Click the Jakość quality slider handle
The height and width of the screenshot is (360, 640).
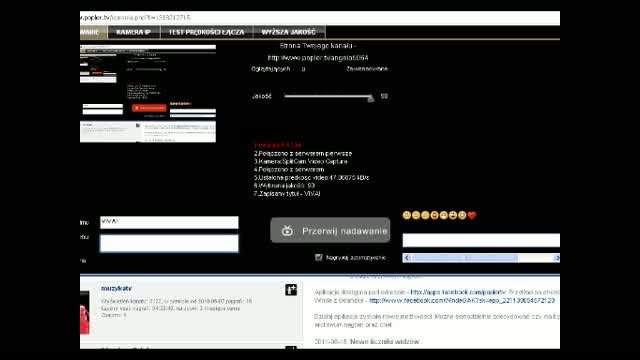click(x=370, y=98)
